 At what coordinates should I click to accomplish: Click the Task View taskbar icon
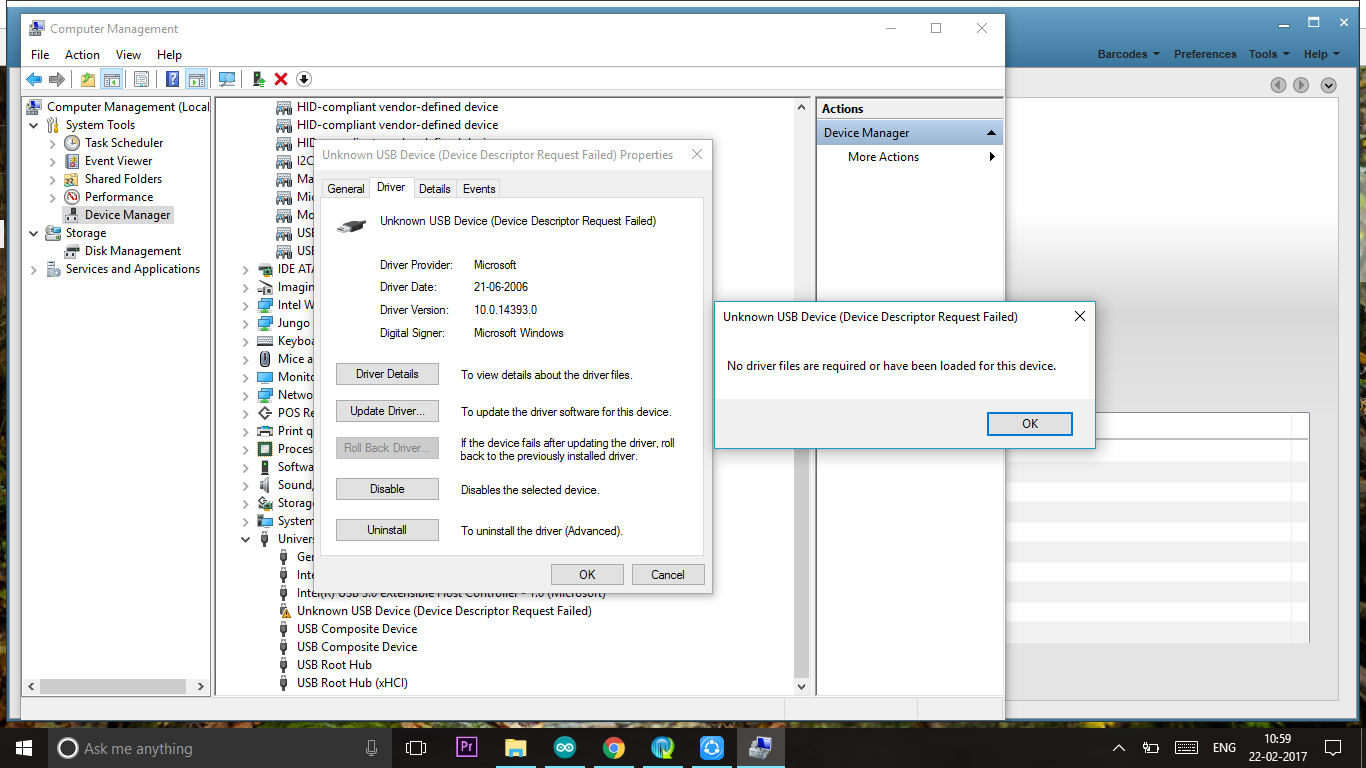pos(416,747)
